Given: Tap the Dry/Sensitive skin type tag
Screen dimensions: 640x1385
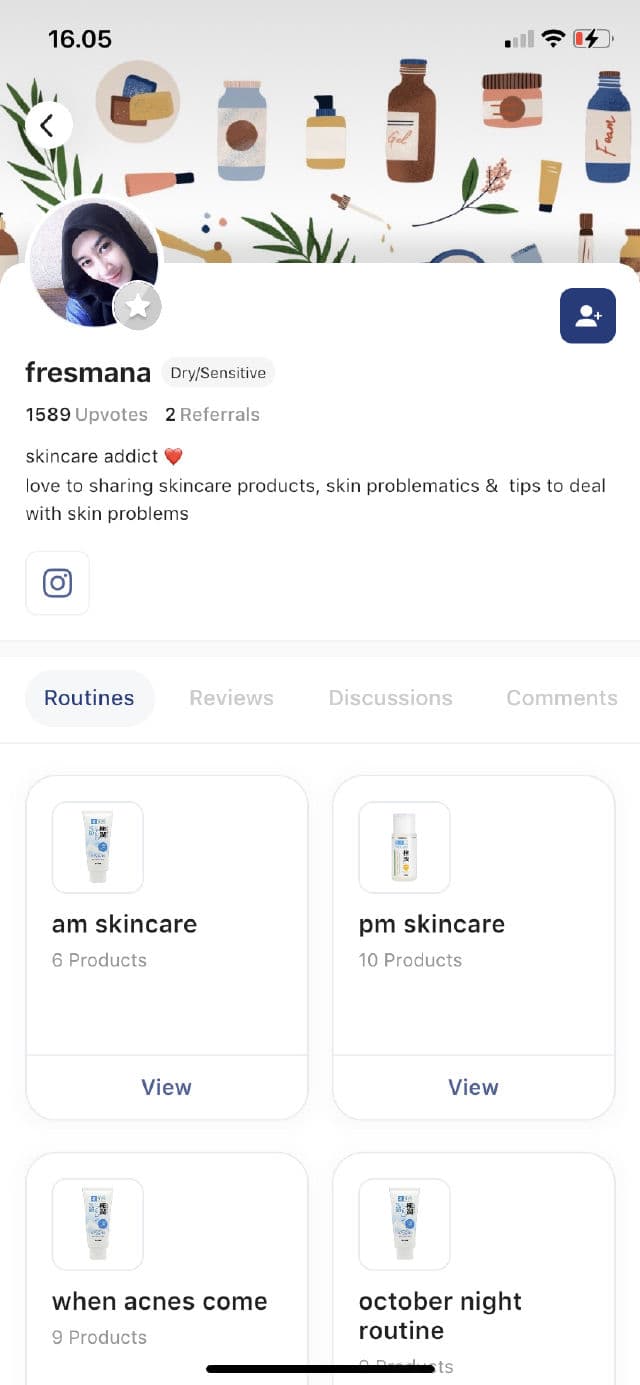Looking at the screenshot, I should click(x=218, y=373).
